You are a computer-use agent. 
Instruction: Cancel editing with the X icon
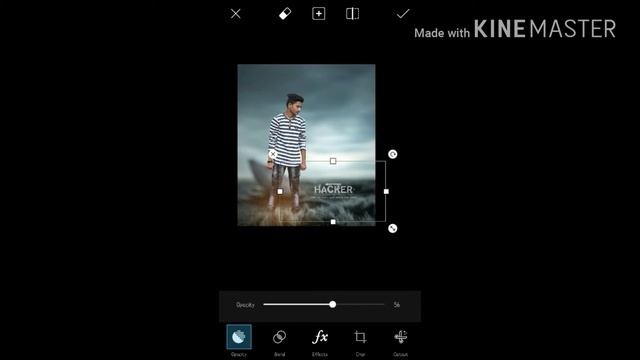[236, 14]
